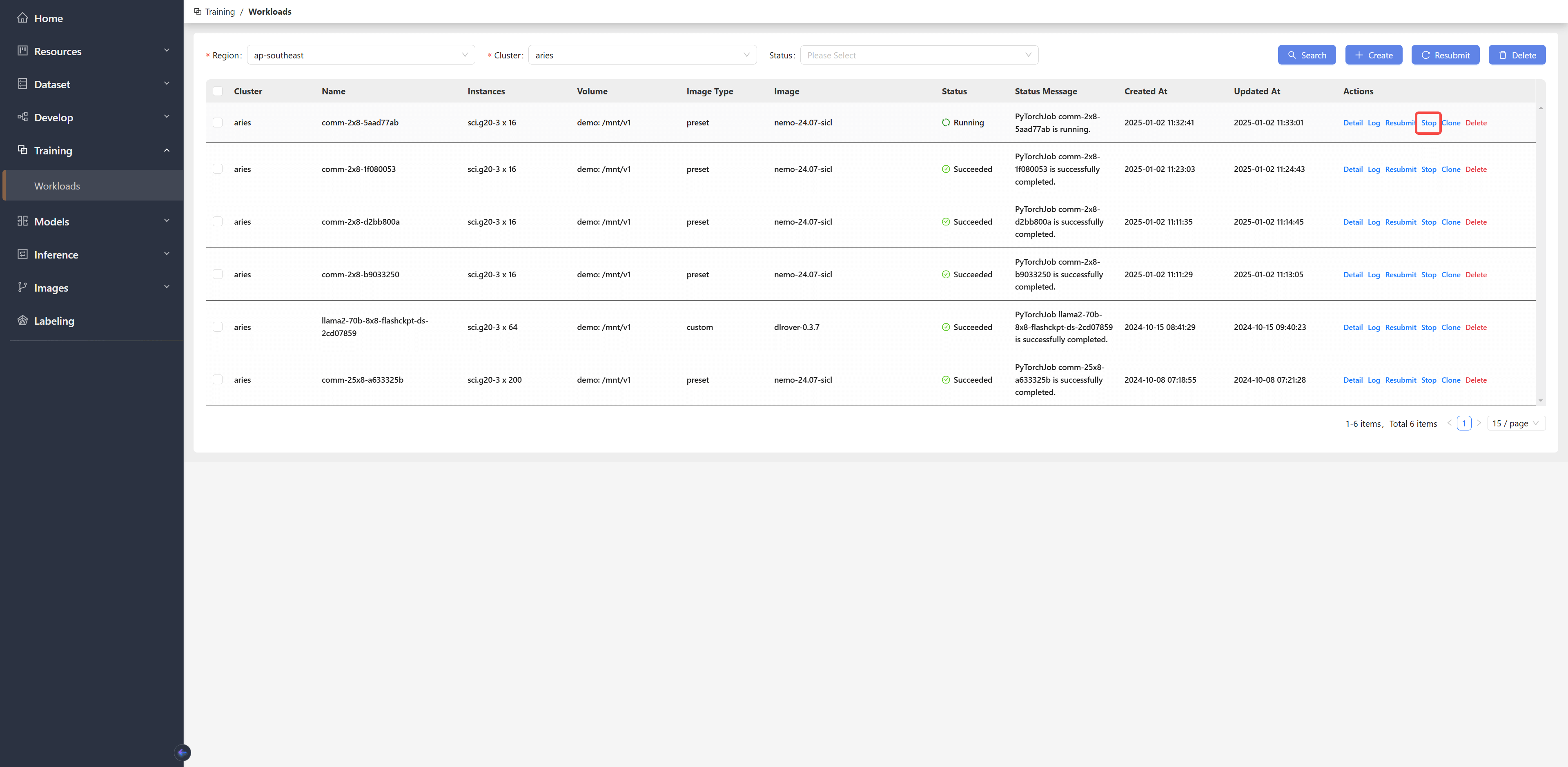Screen dimensions: 1568x767
Task: Open the Workloads submenu item
Action: click(x=93, y=186)
